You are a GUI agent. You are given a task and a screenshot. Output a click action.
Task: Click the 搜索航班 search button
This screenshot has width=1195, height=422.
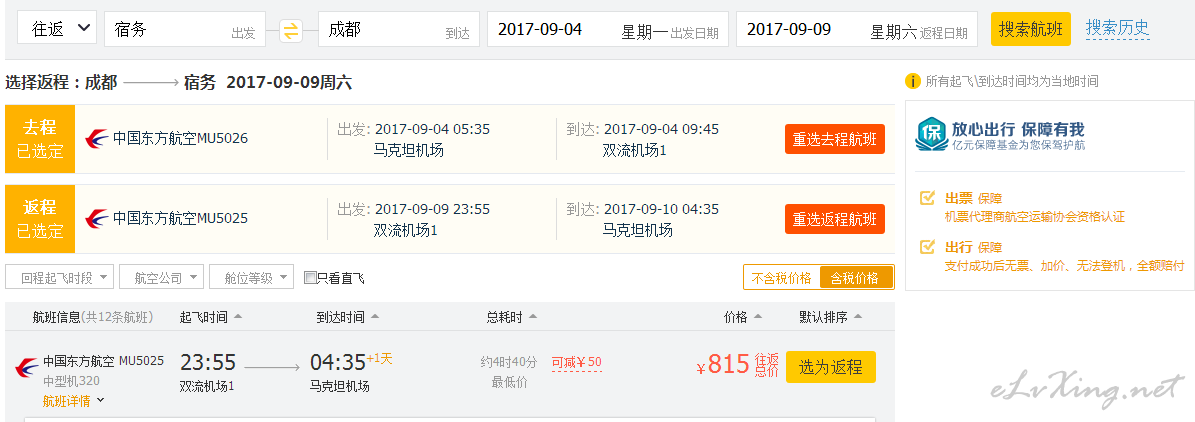point(1030,30)
